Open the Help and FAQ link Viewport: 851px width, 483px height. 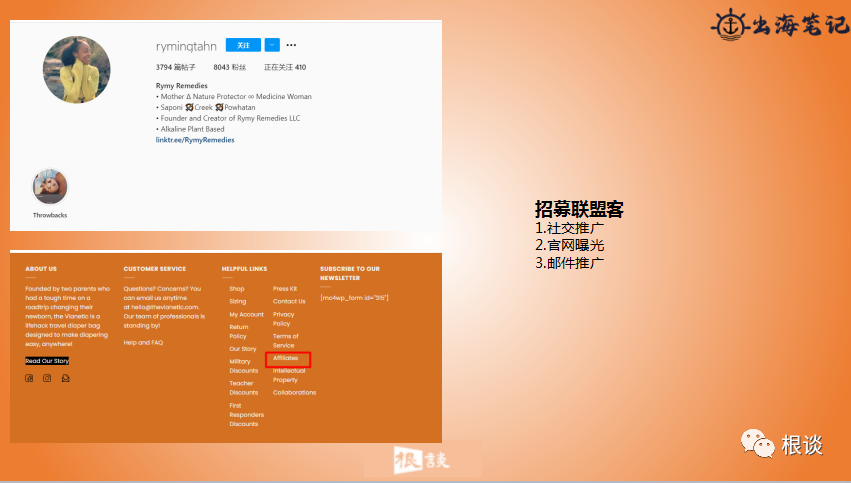143,342
